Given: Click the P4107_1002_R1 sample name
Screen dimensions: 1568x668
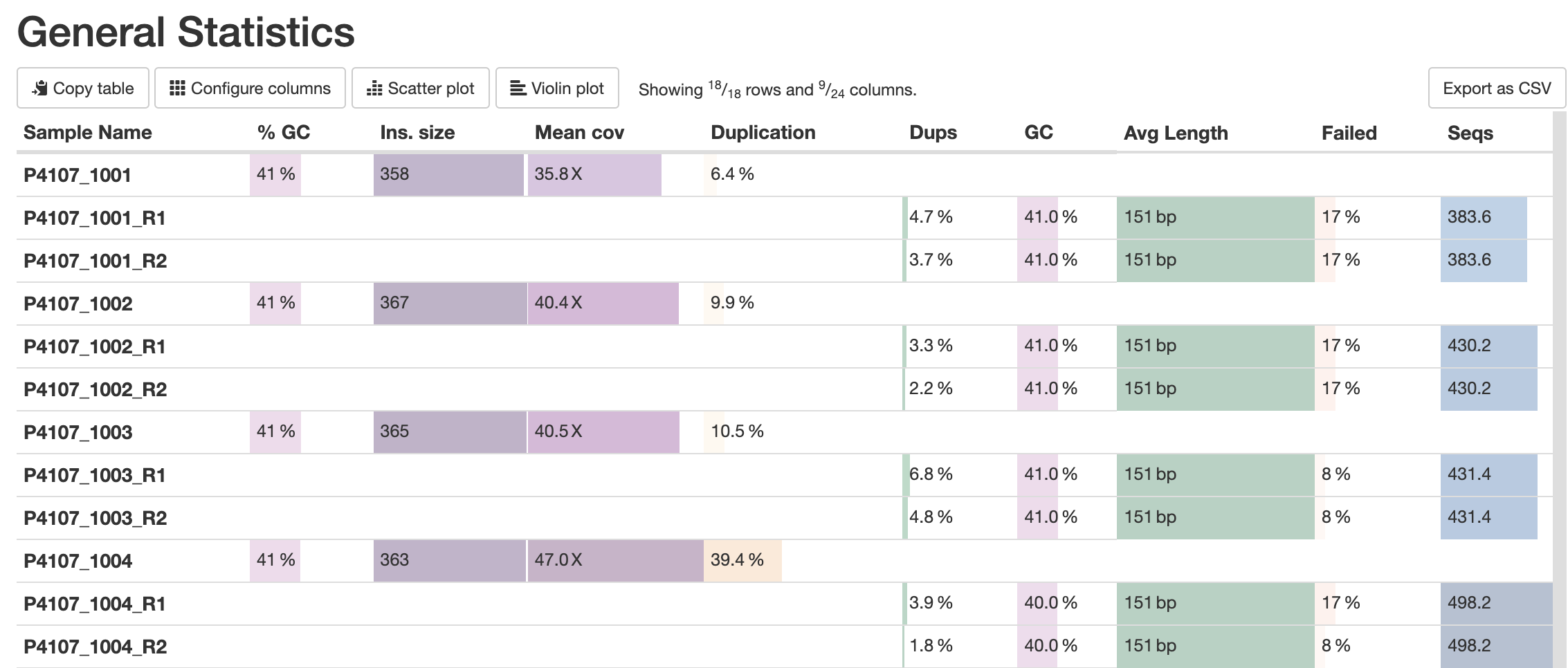Looking at the screenshot, I should 94,346.
